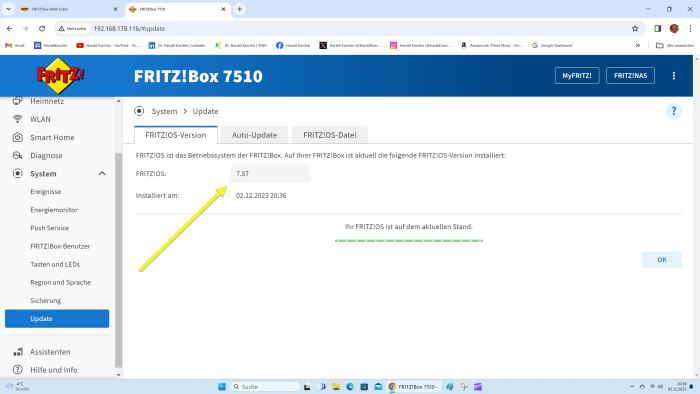
Task: Click the System breadcrumb link
Action: click(164, 111)
